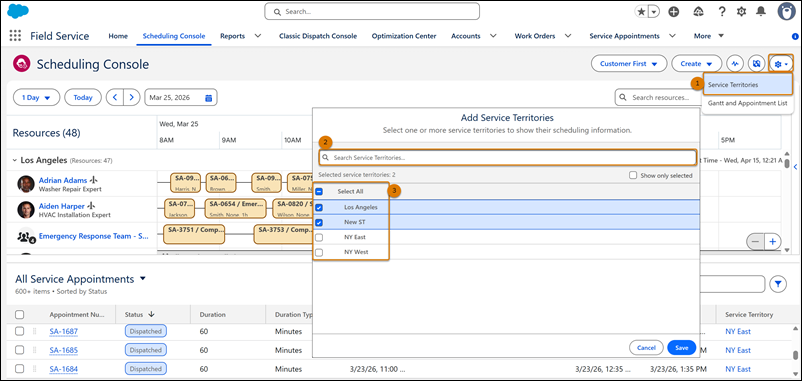Open the Help question mark icon

point(722,12)
